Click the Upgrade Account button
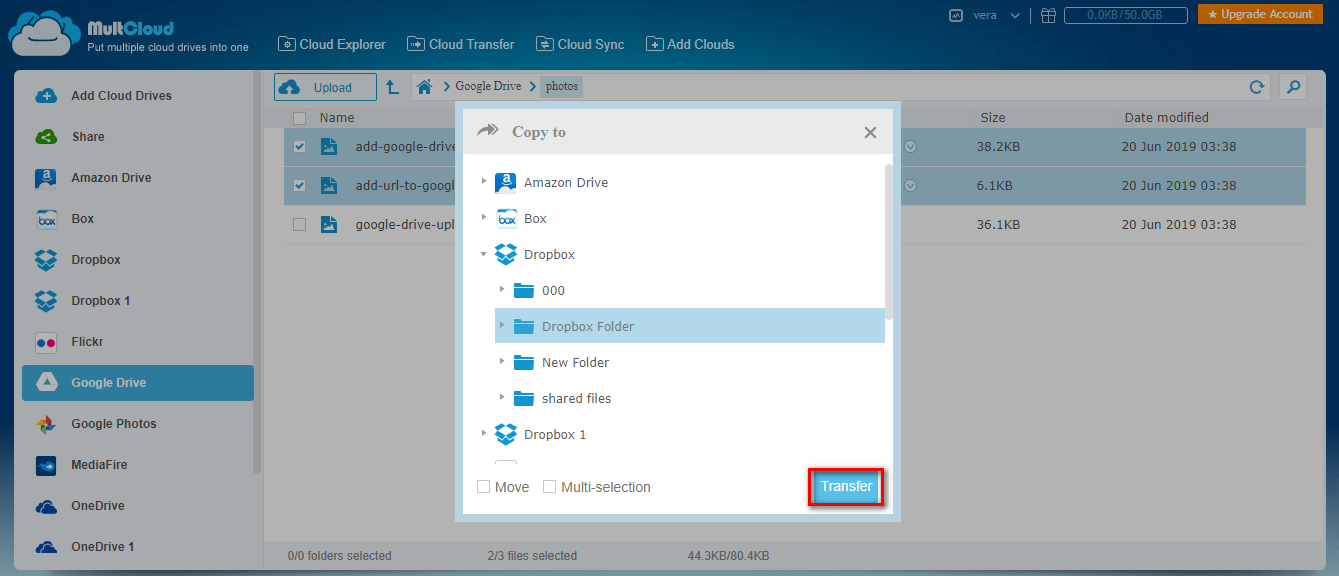1339x576 pixels. pyautogui.click(x=1260, y=14)
